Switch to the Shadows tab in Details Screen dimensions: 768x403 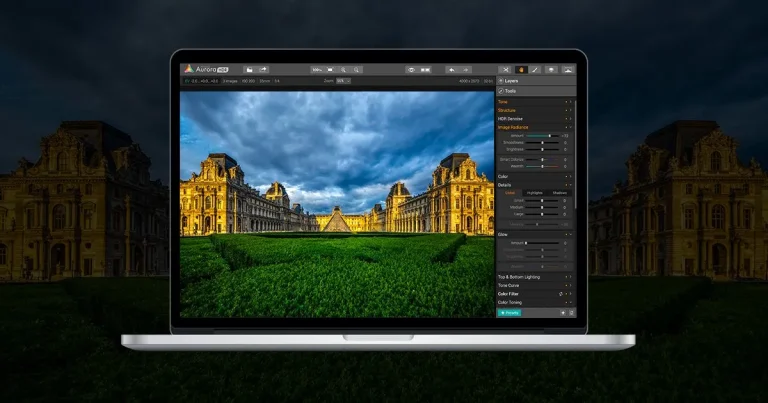(x=559, y=193)
